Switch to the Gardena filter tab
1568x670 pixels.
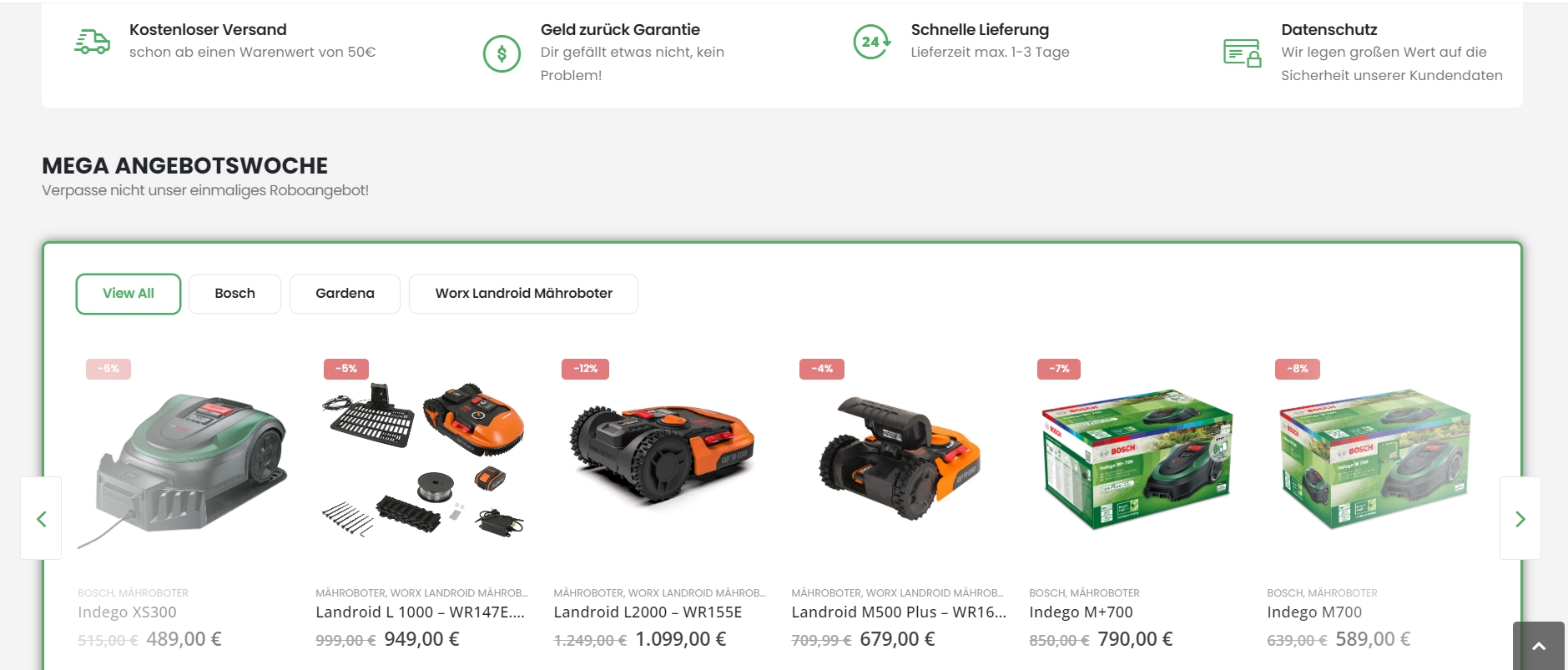click(345, 294)
